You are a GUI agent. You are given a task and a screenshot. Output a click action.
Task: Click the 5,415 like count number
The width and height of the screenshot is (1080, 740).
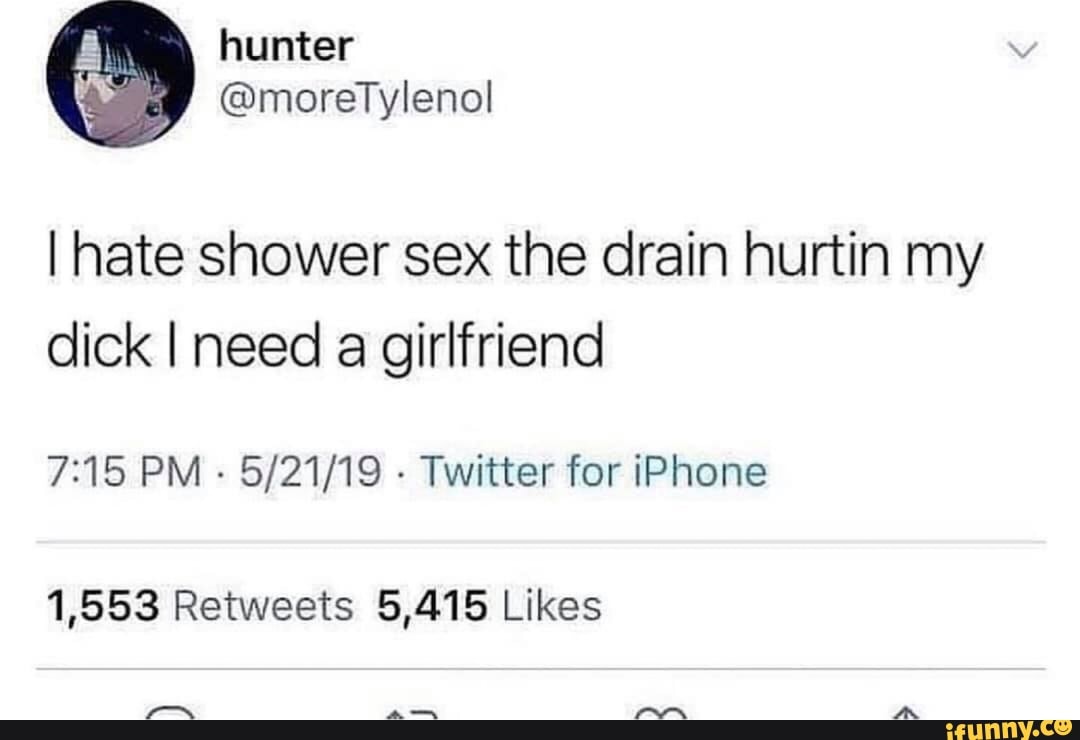pyautogui.click(x=433, y=605)
